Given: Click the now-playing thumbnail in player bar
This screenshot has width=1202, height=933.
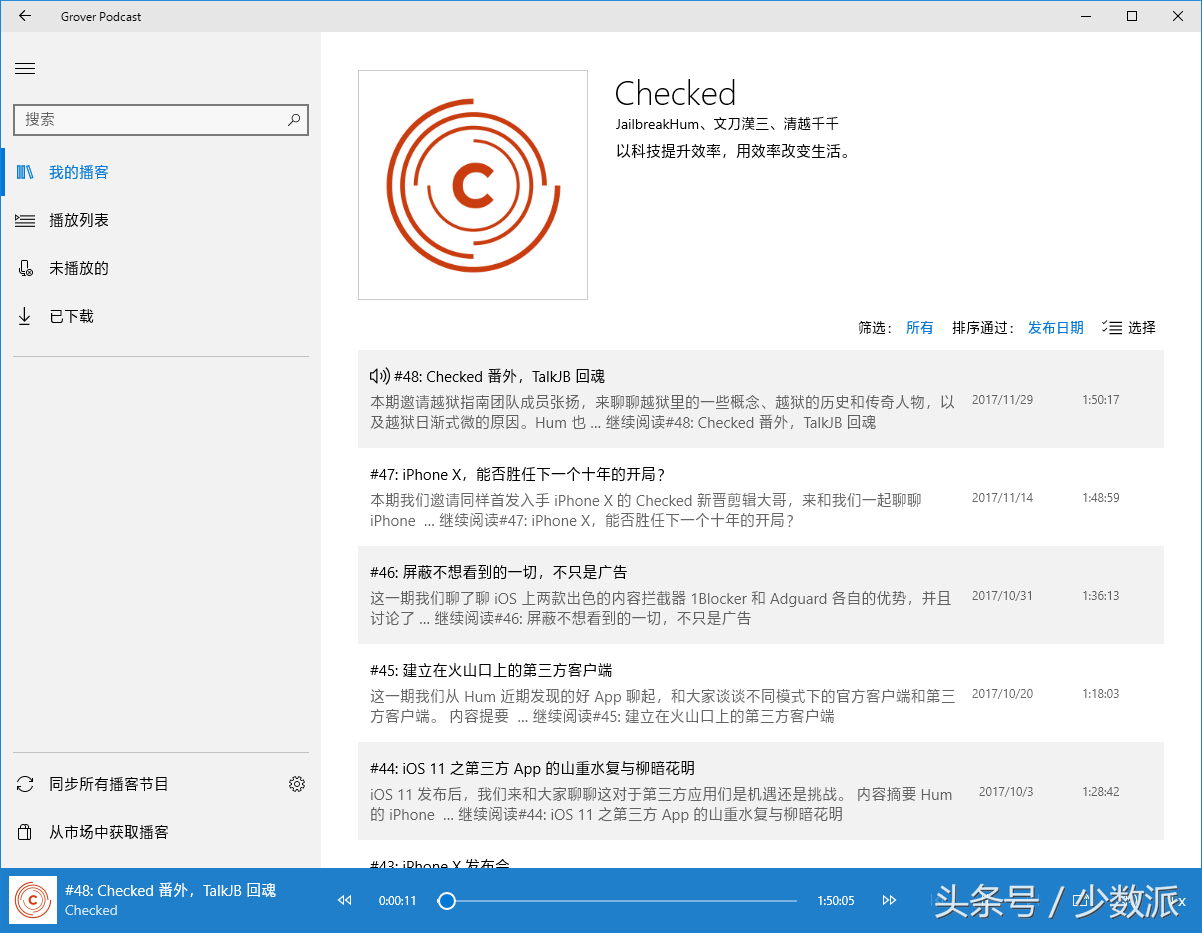Looking at the screenshot, I should (x=33, y=900).
